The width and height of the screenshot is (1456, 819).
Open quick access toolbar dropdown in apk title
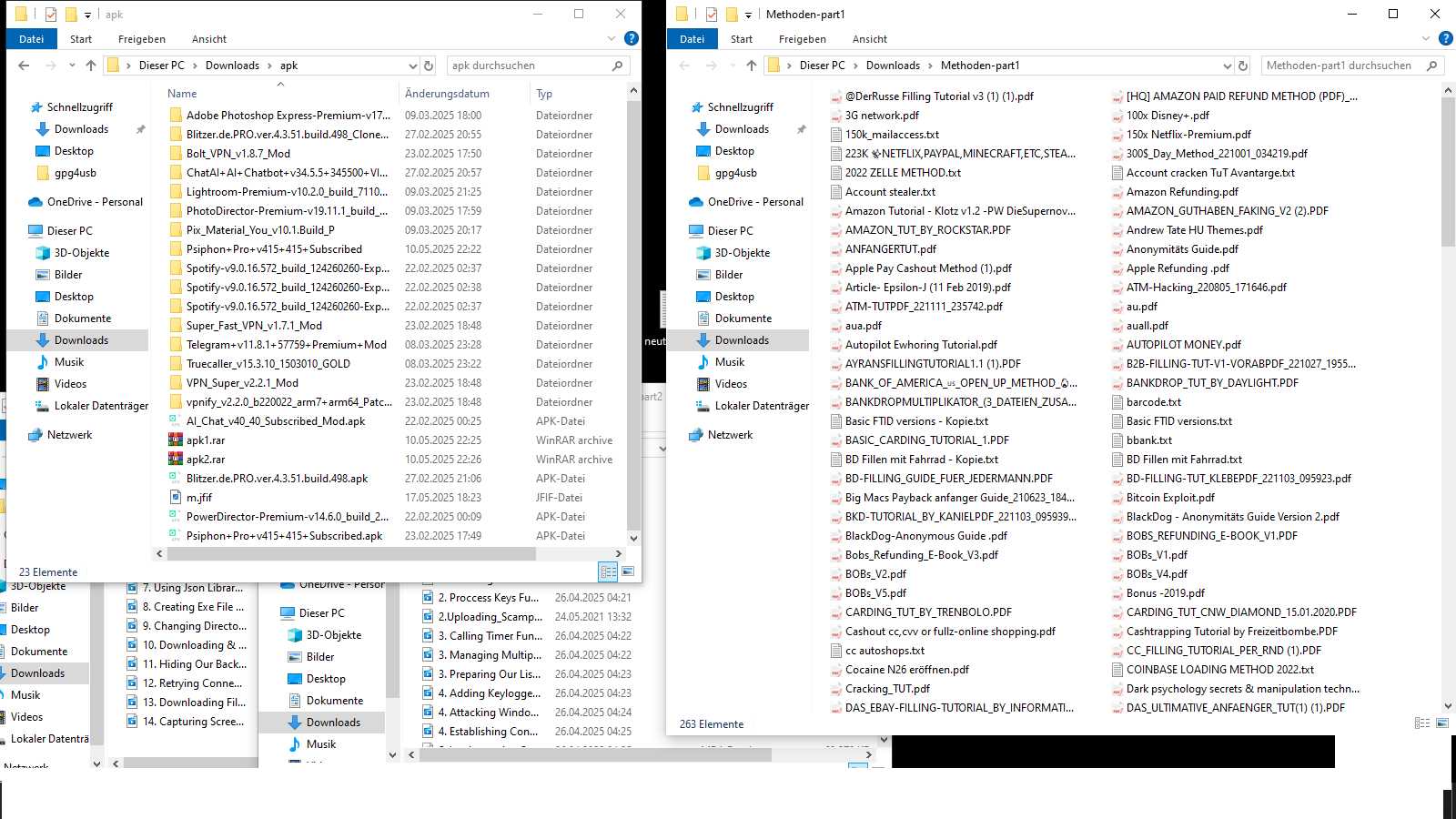tap(87, 15)
